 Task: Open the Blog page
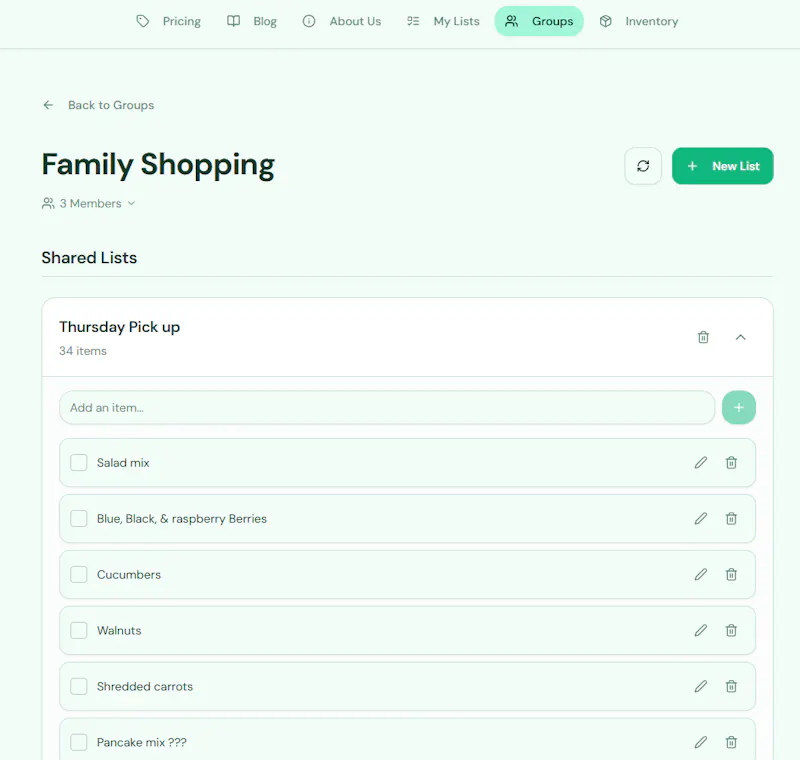(252, 21)
